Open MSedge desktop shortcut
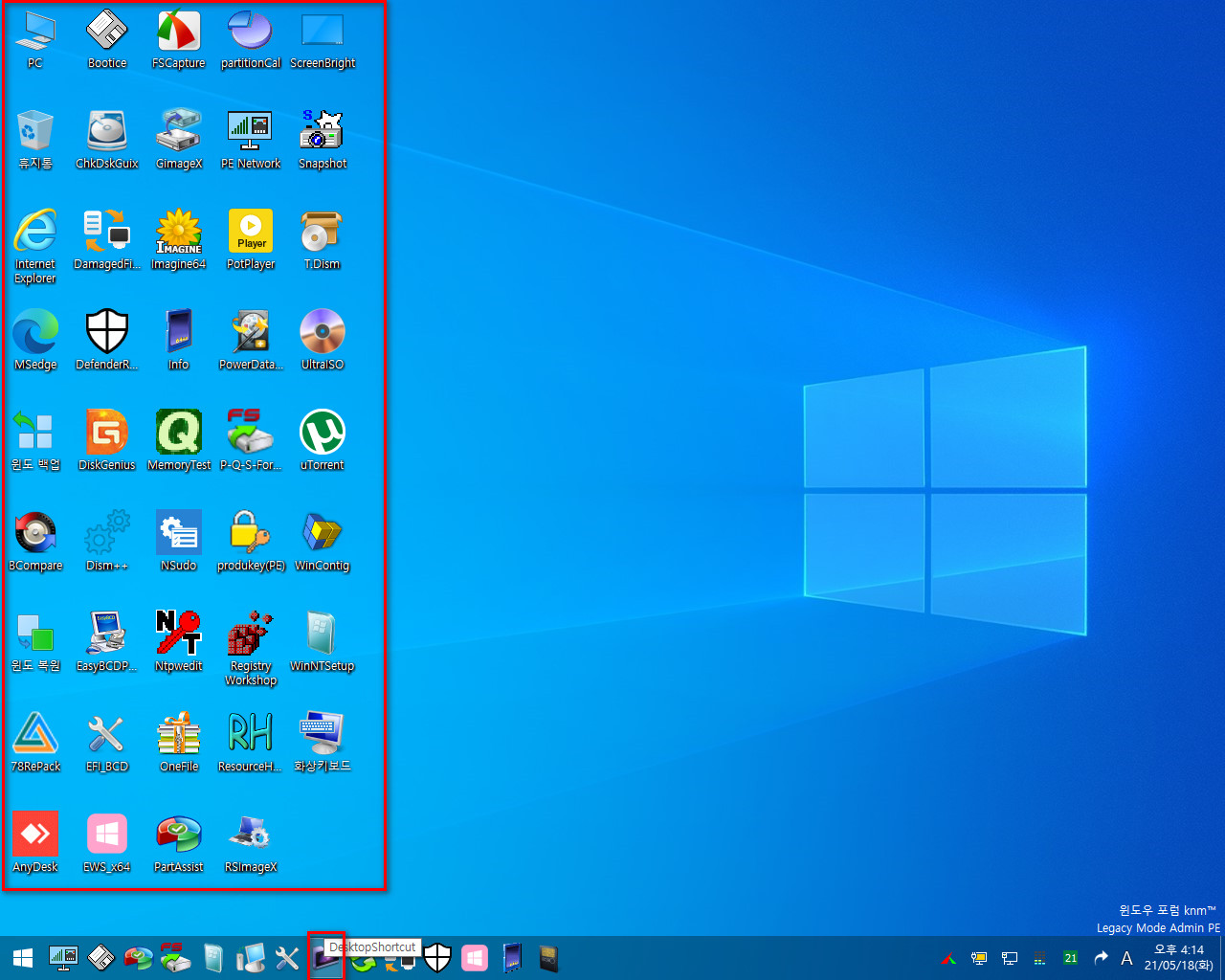The image size is (1225, 980). pos(35,342)
